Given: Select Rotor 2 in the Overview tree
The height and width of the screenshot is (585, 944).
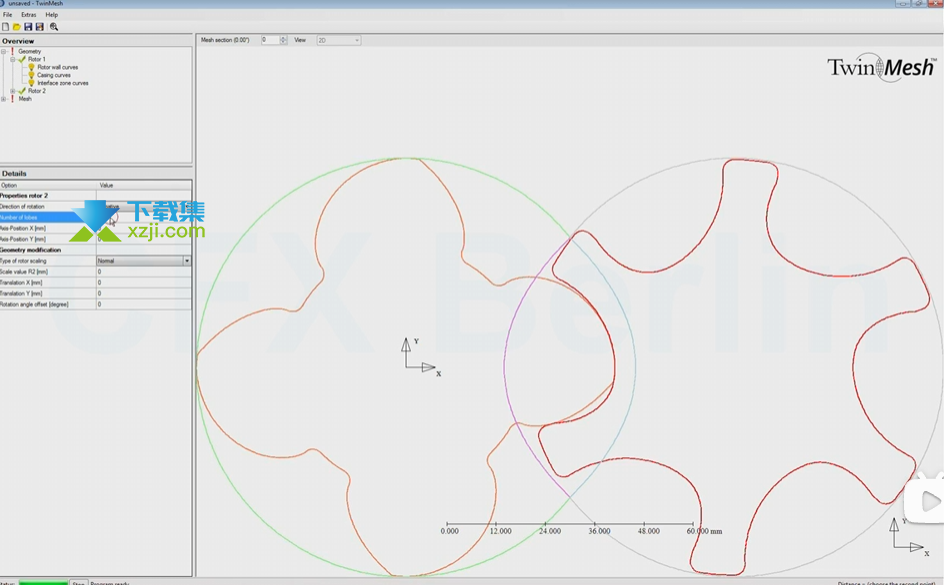Looking at the screenshot, I should tap(36, 91).
